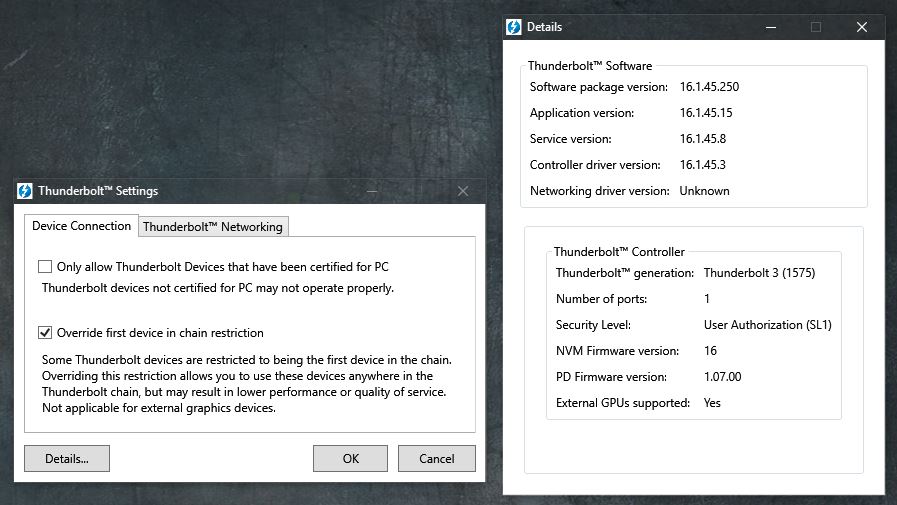This screenshot has height=505, width=897.
Task: Click the Details window title text
Action: coord(544,27)
